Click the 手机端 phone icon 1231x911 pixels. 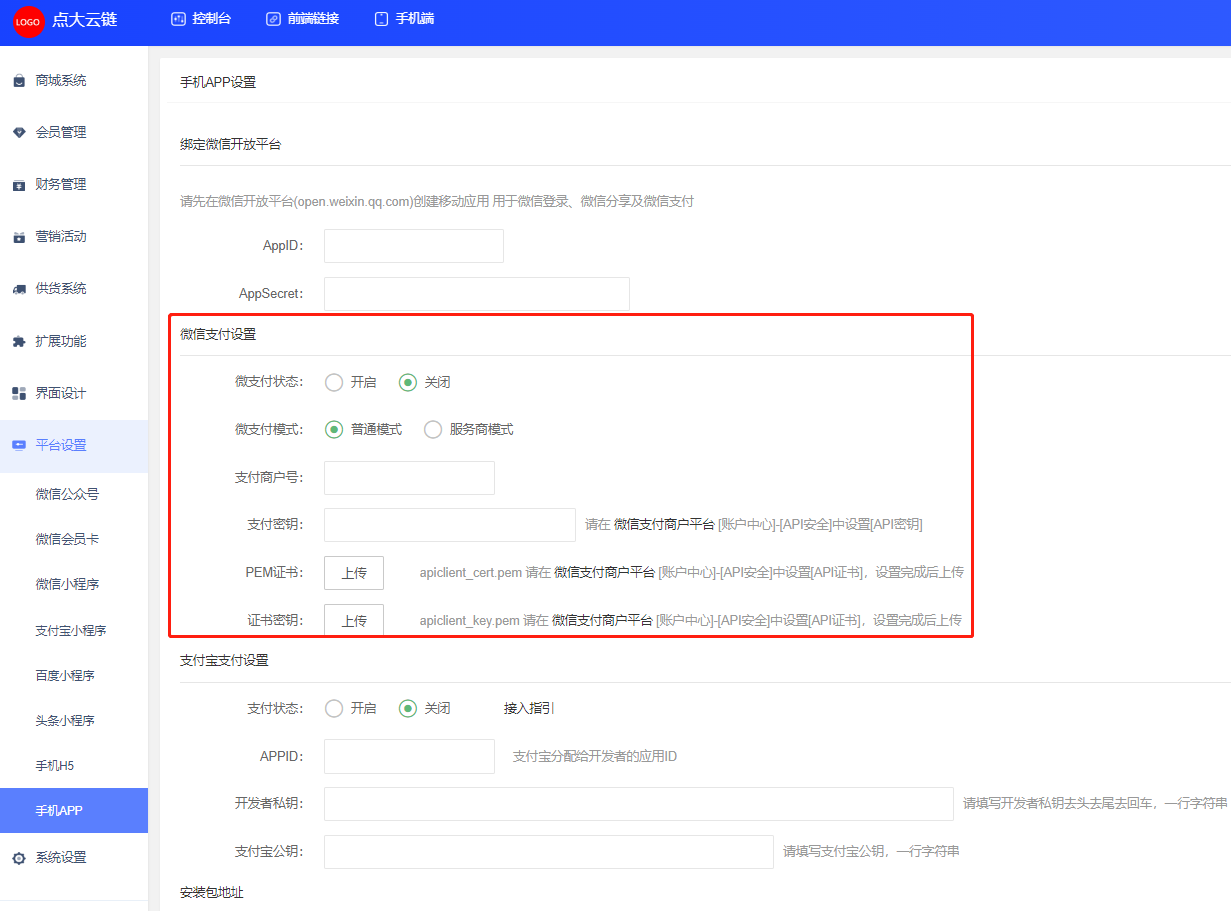(x=381, y=19)
